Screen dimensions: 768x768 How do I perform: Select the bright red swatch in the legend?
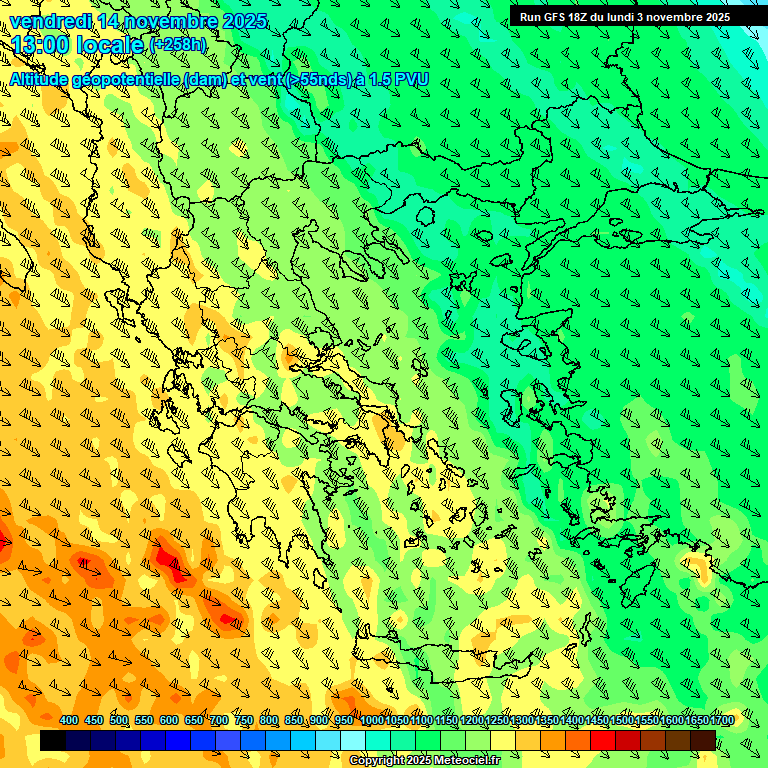pos(603,741)
